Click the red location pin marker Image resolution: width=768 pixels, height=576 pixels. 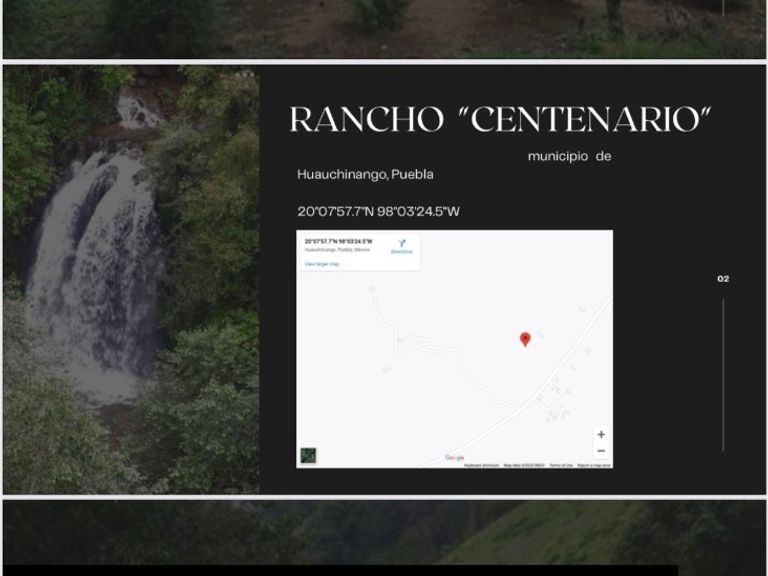pyautogui.click(x=525, y=339)
